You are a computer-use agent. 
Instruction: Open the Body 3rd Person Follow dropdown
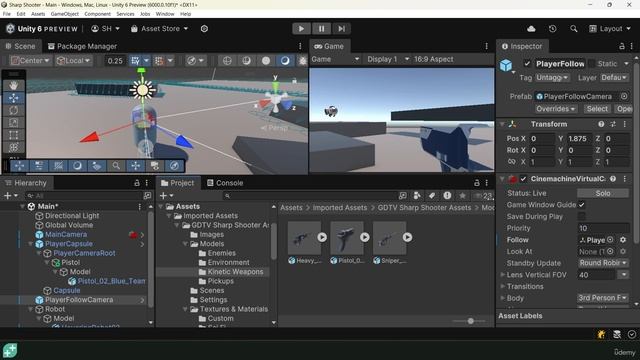[x=603, y=298]
